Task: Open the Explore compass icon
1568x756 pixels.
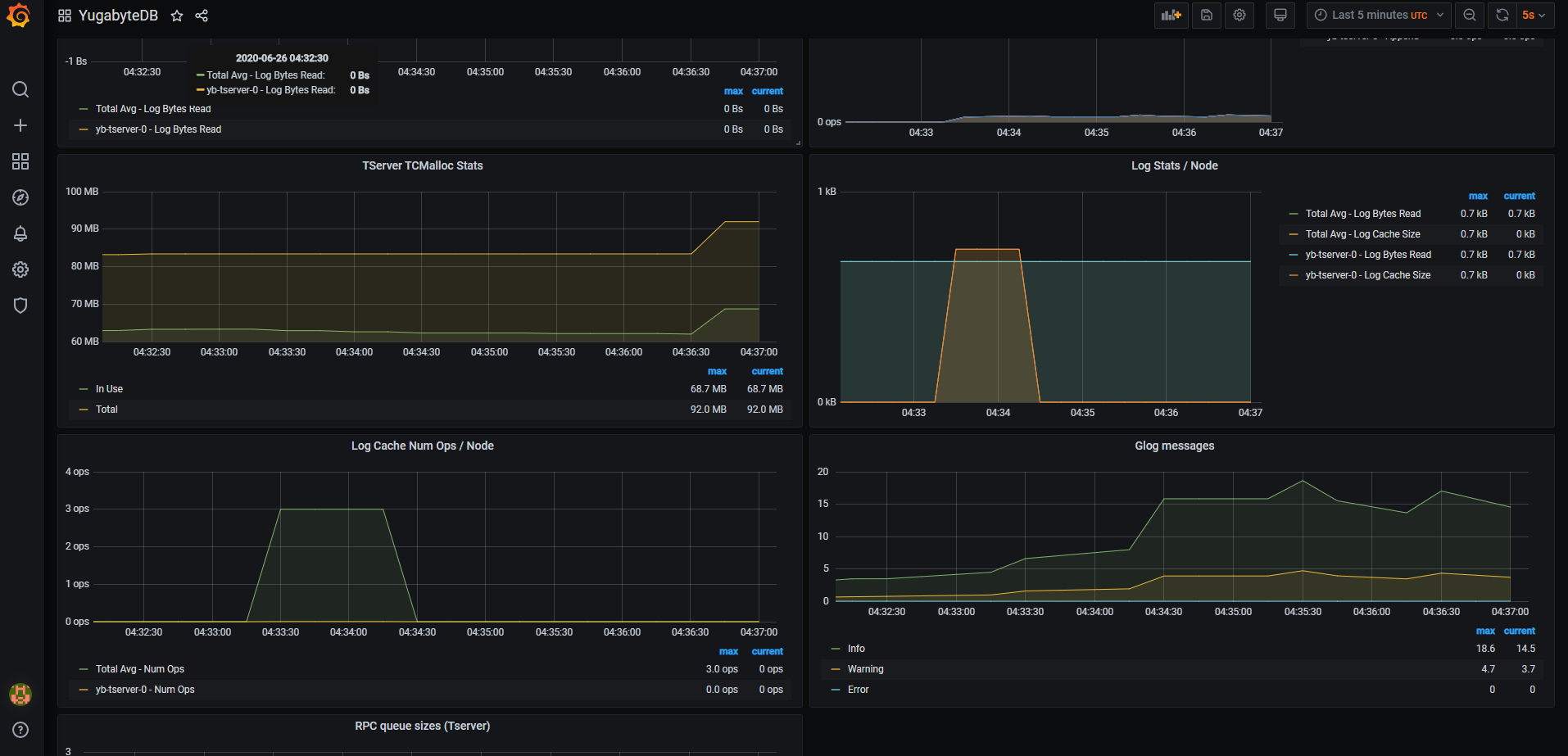Action: [20, 197]
